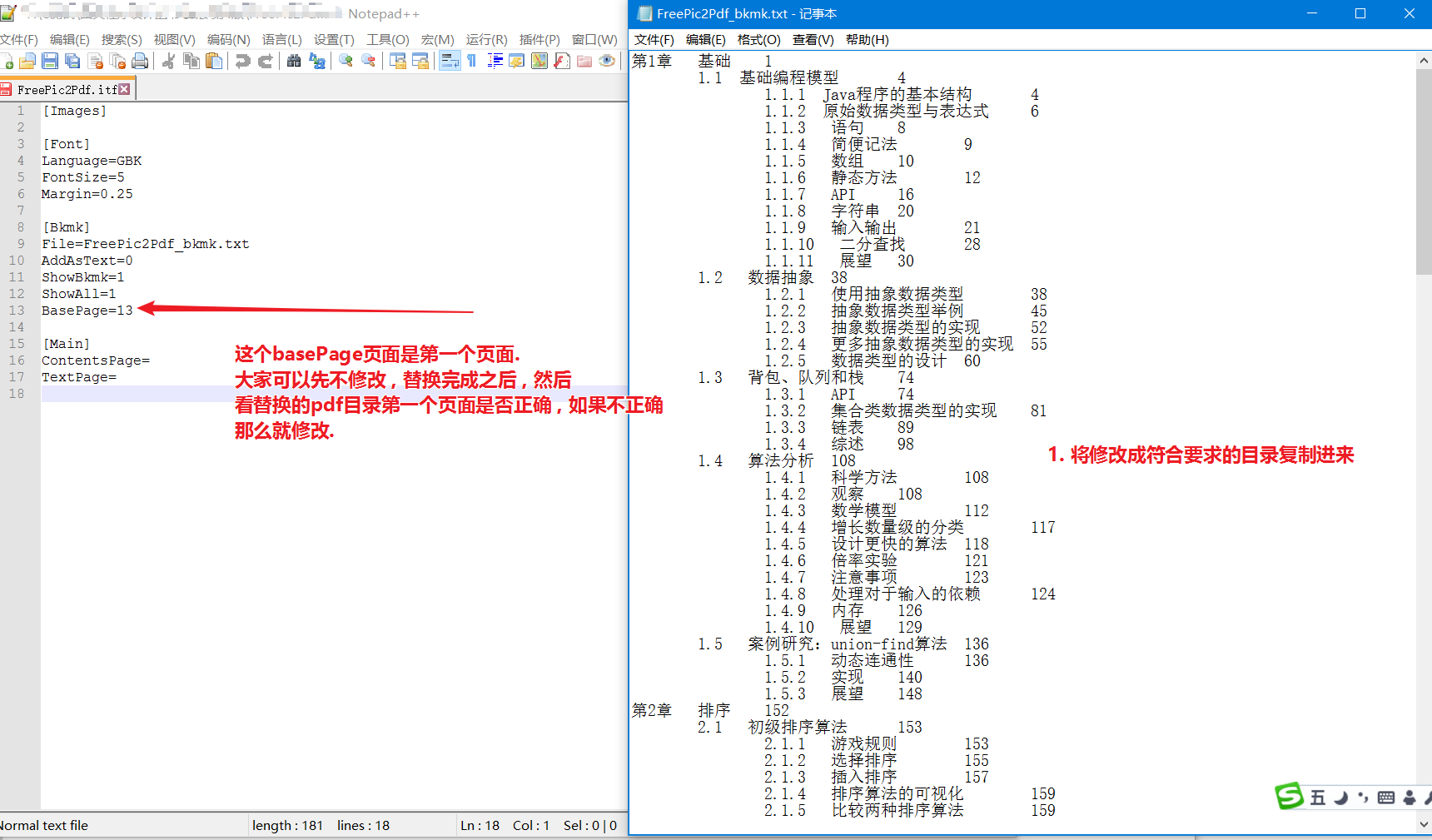
Task: Paste clipboard using the toolbar paste icon
Action: click(214, 61)
